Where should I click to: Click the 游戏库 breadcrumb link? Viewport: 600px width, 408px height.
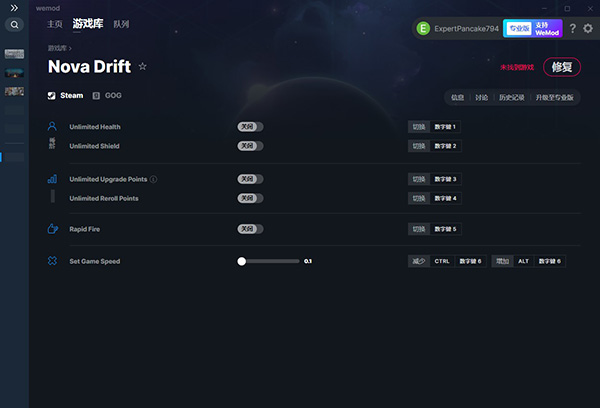tap(57, 48)
